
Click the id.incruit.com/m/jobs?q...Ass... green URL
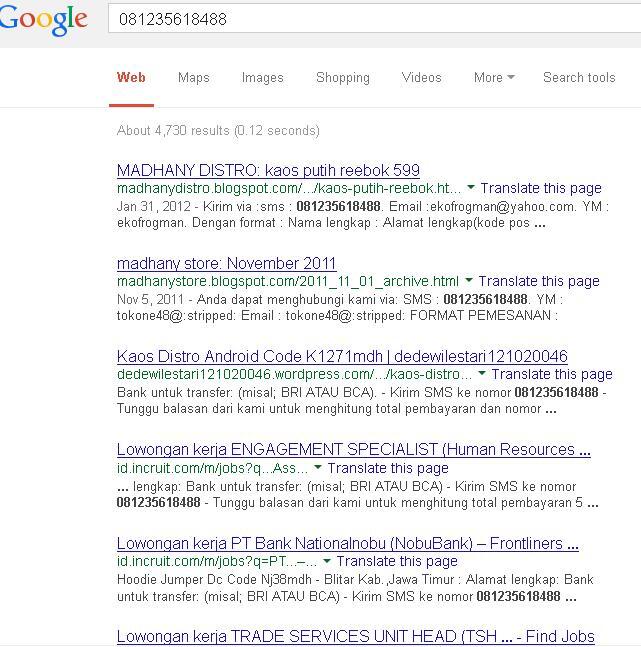(x=213, y=468)
